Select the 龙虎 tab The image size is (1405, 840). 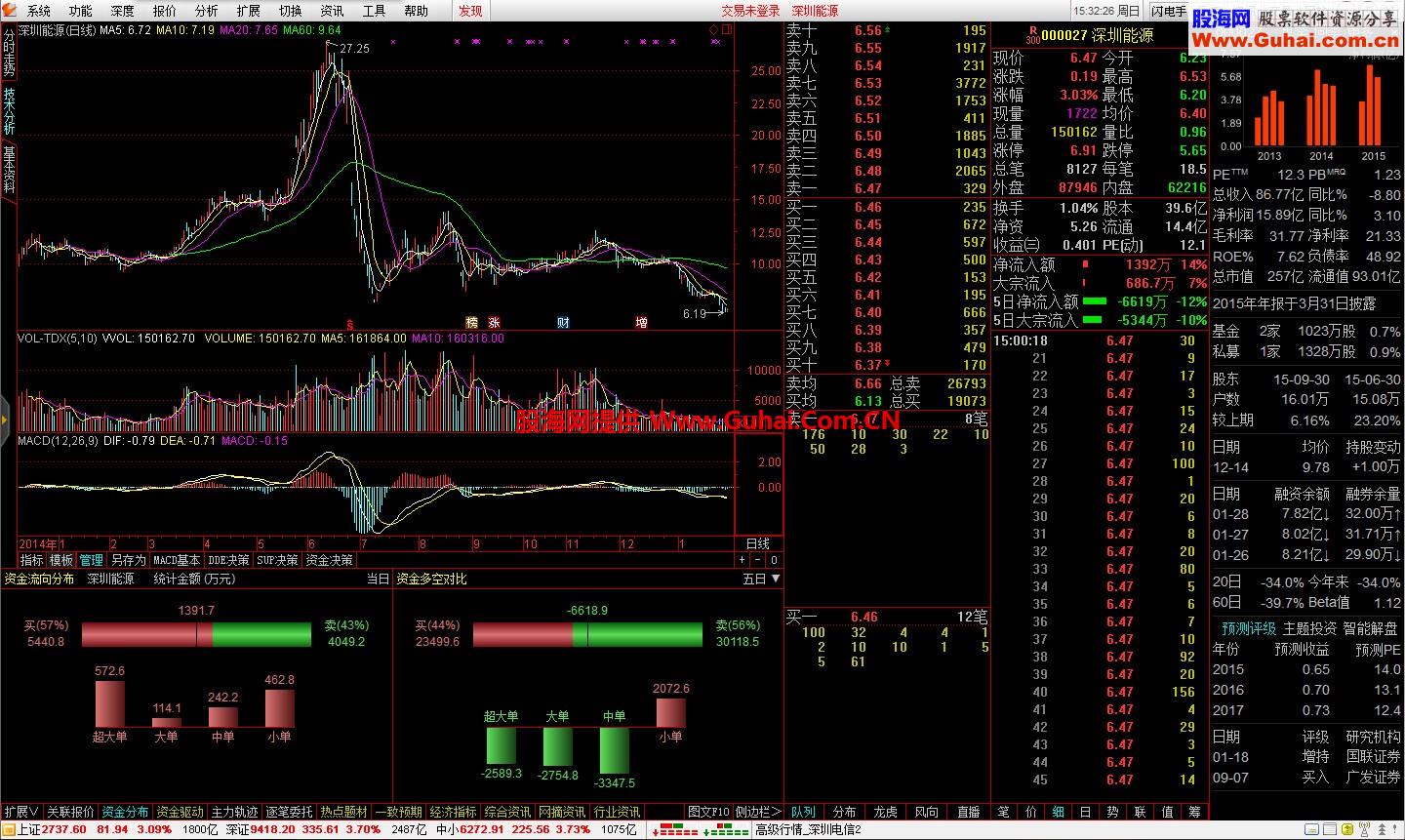pos(886,812)
